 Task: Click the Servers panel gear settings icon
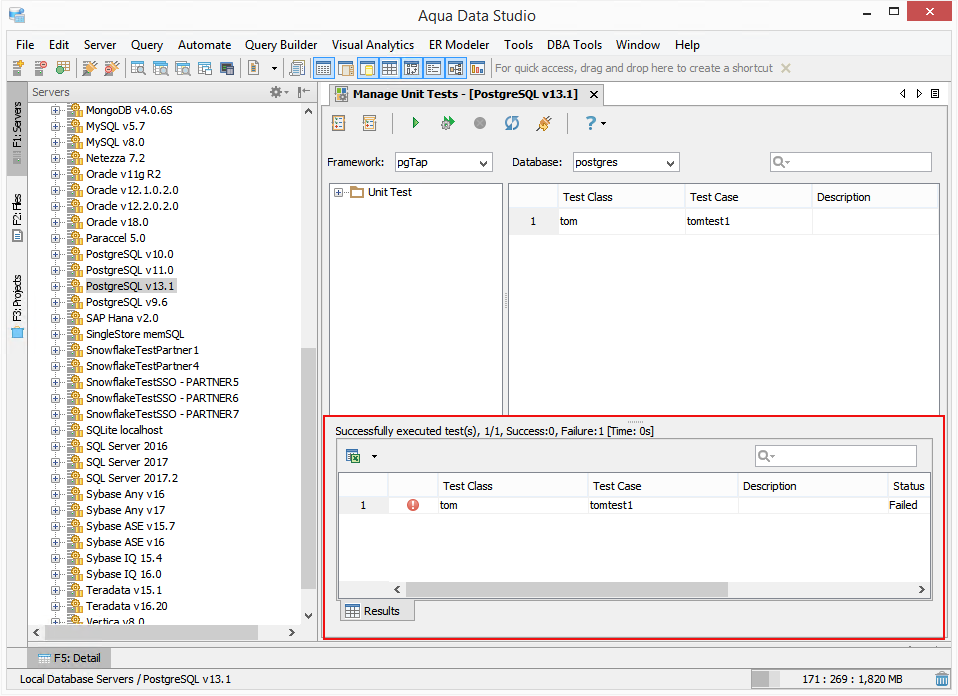(x=276, y=92)
